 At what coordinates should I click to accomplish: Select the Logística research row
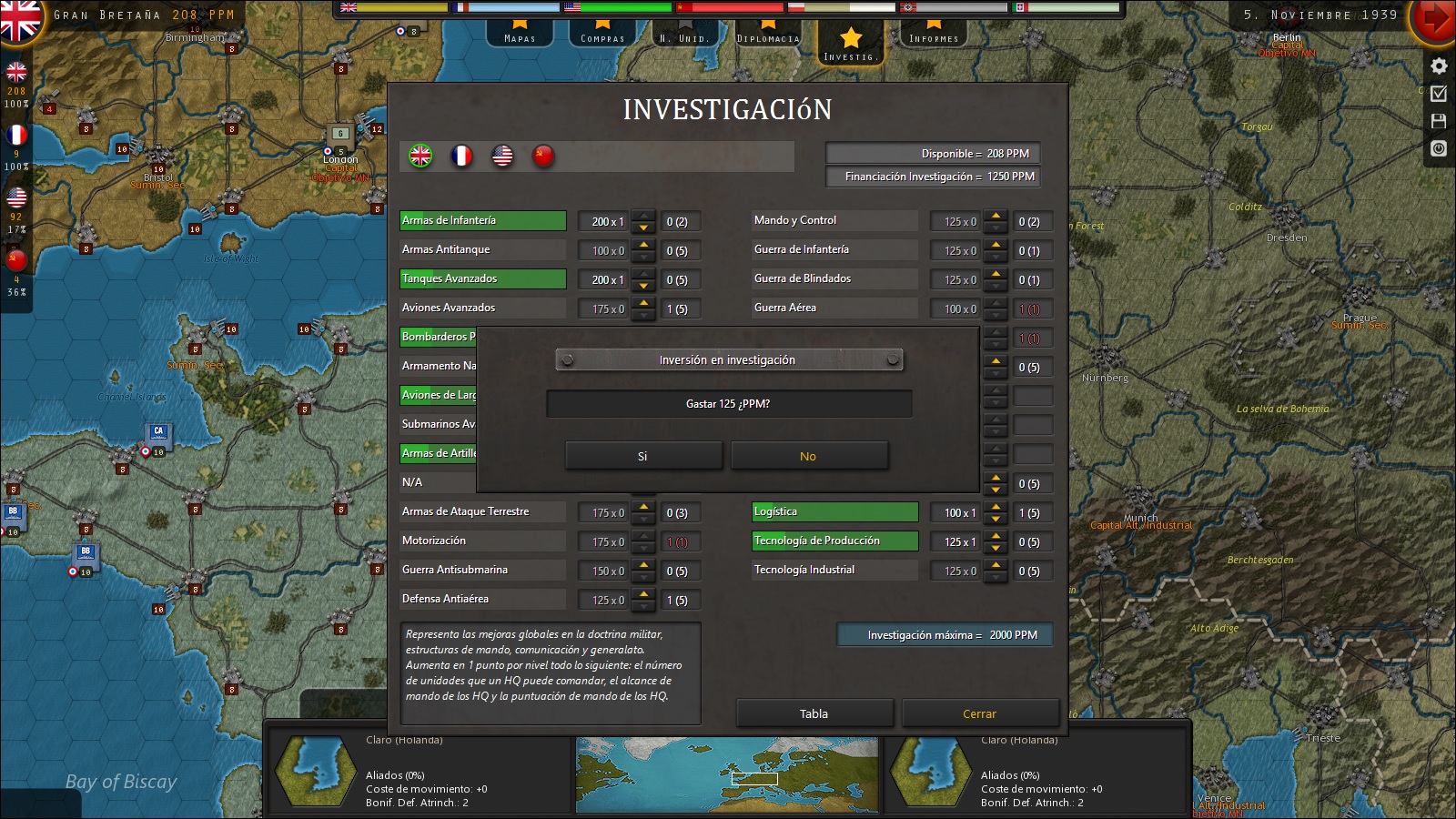[834, 512]
